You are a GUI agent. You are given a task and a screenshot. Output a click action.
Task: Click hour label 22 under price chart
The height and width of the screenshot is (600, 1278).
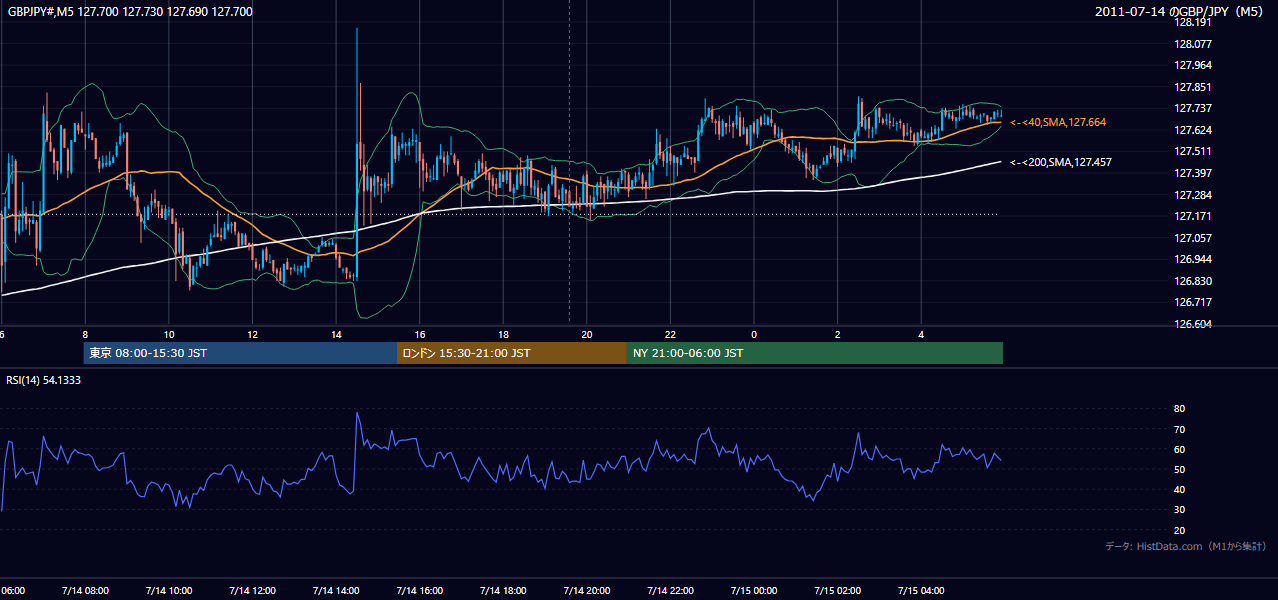[671, 335]
